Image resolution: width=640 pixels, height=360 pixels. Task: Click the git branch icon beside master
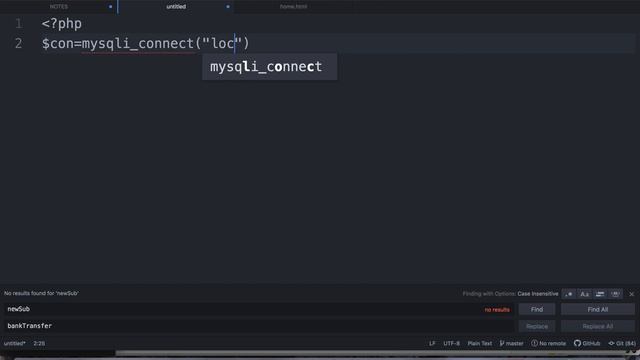click(x=502, y=344)
